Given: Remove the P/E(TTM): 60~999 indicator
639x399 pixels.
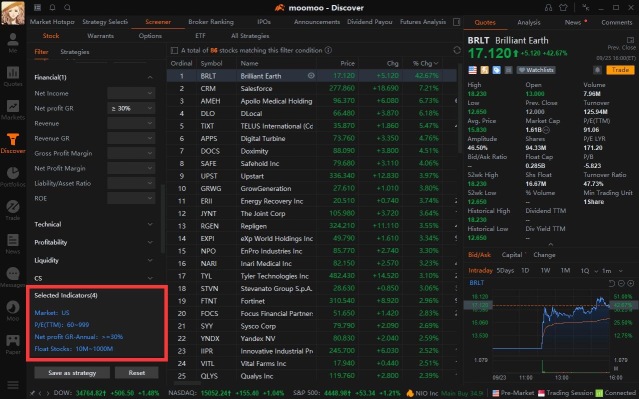Looking at the screenshot, I should coord(62,325).
